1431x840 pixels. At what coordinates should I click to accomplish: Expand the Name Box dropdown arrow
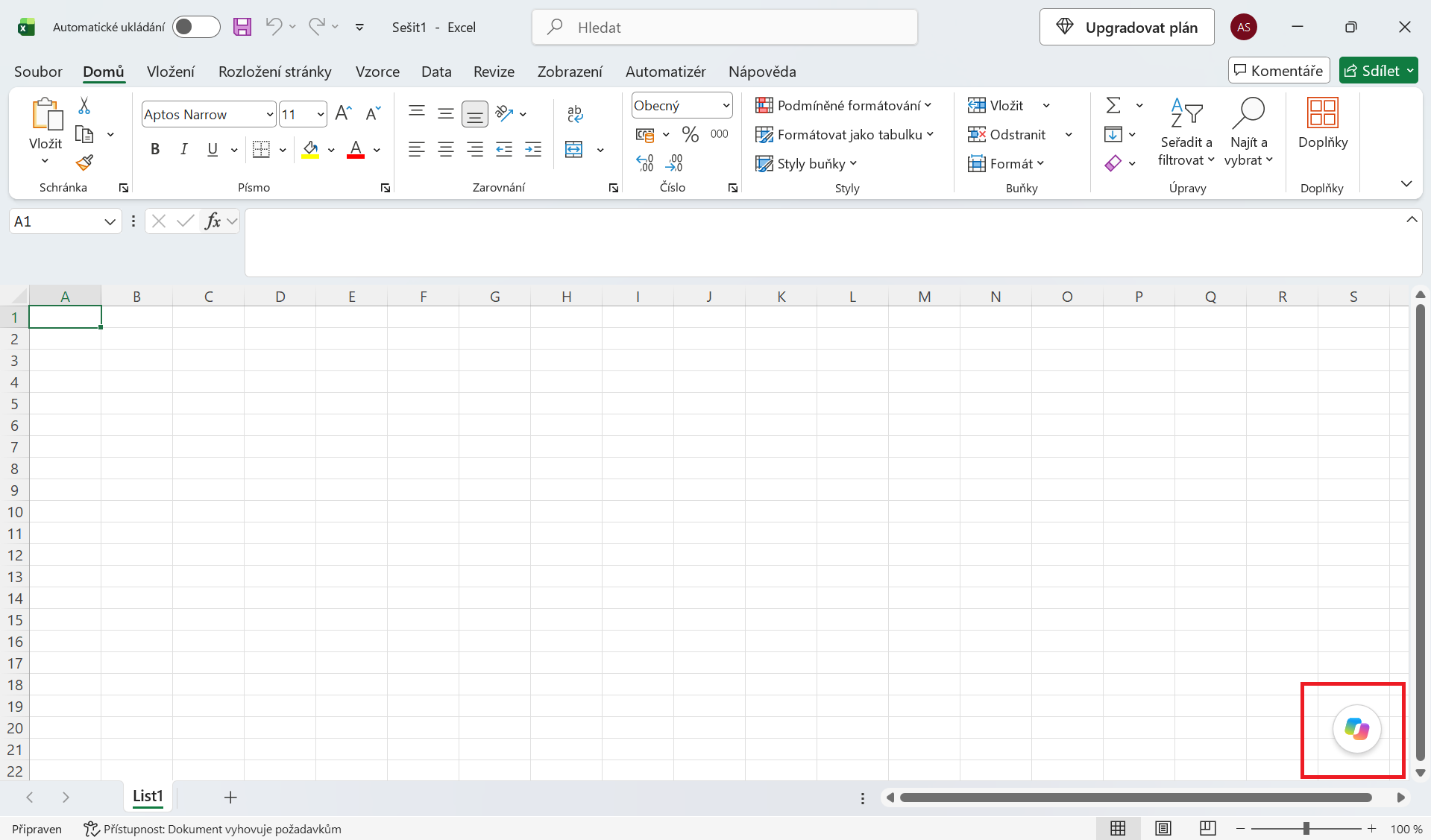[110, 221]
